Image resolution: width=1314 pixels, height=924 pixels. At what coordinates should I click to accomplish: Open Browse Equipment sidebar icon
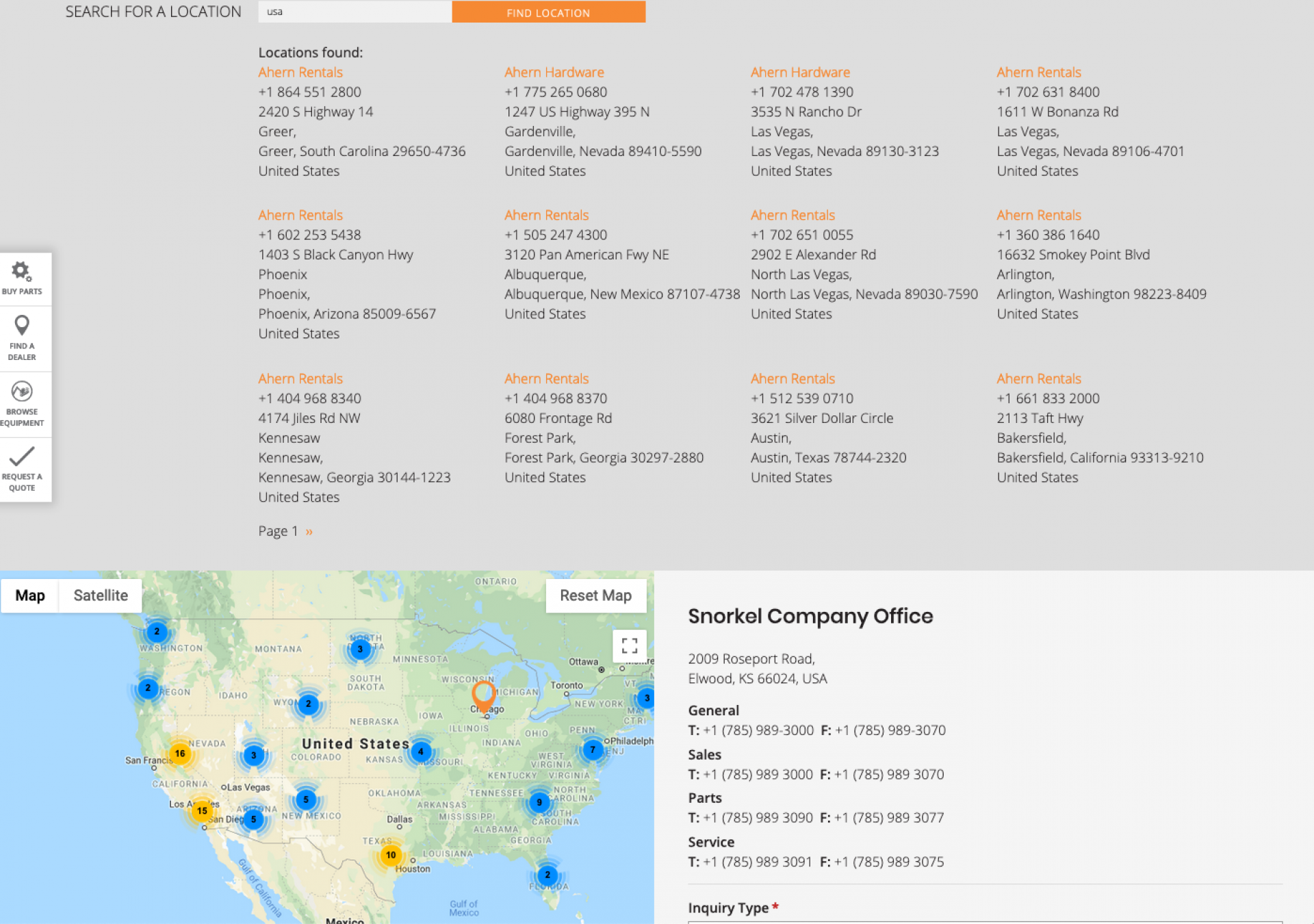tap(22, 392)
